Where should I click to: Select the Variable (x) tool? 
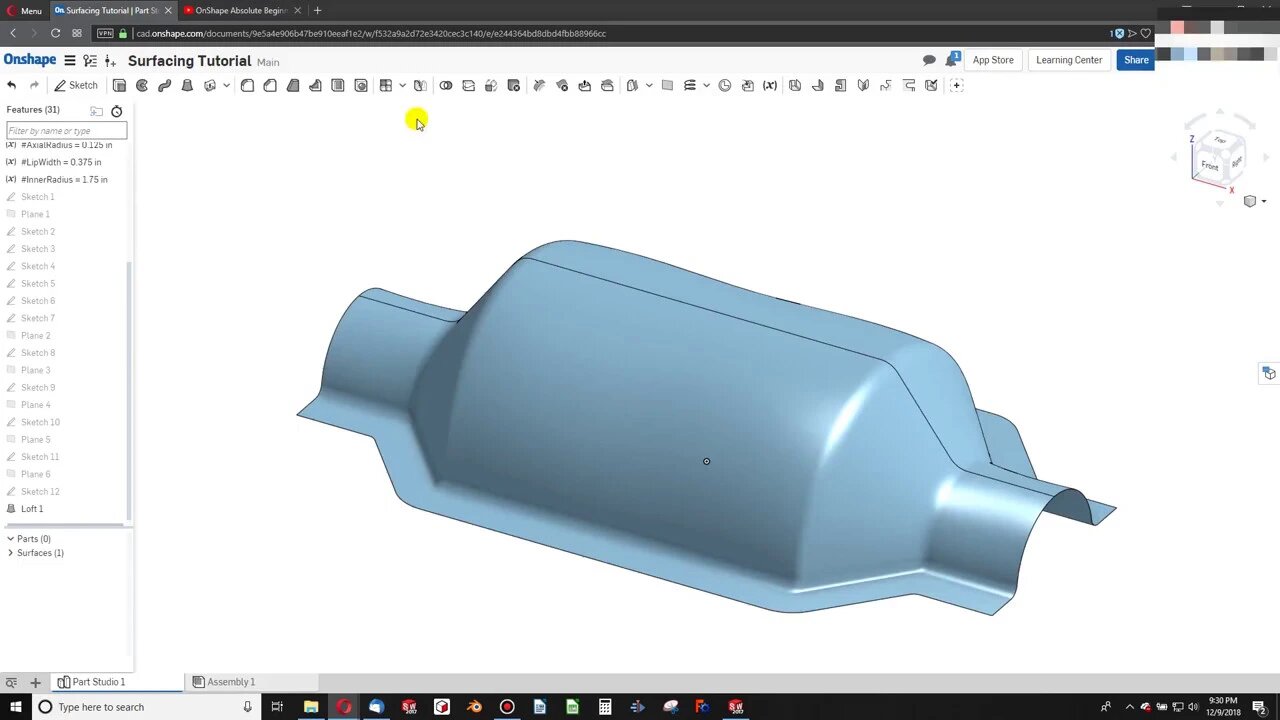pos(770,85)
